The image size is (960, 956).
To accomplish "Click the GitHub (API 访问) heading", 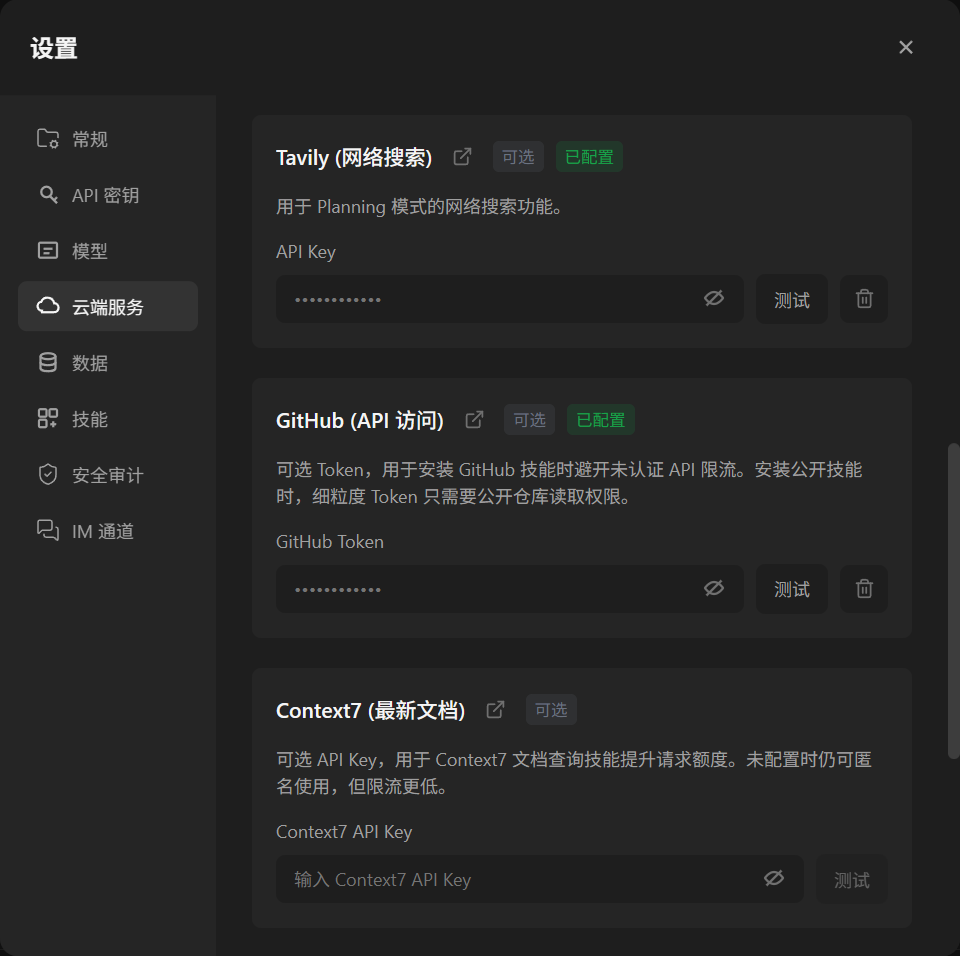I will click(x=359, y=420).
